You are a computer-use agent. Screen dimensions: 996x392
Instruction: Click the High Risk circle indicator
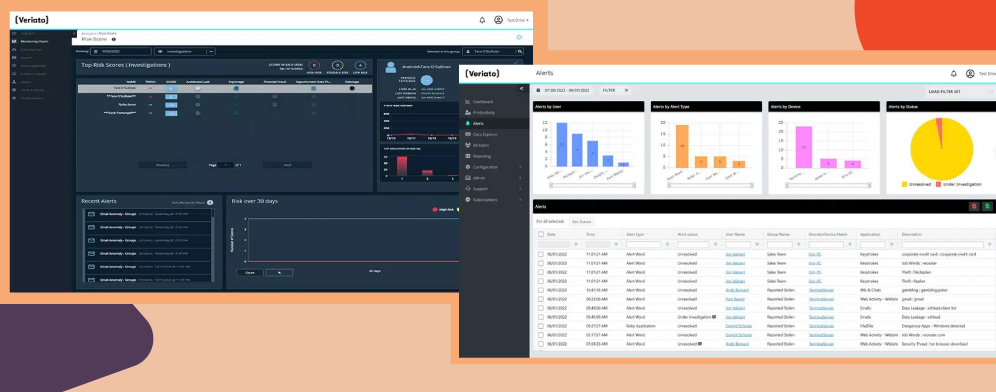point(314,65)
